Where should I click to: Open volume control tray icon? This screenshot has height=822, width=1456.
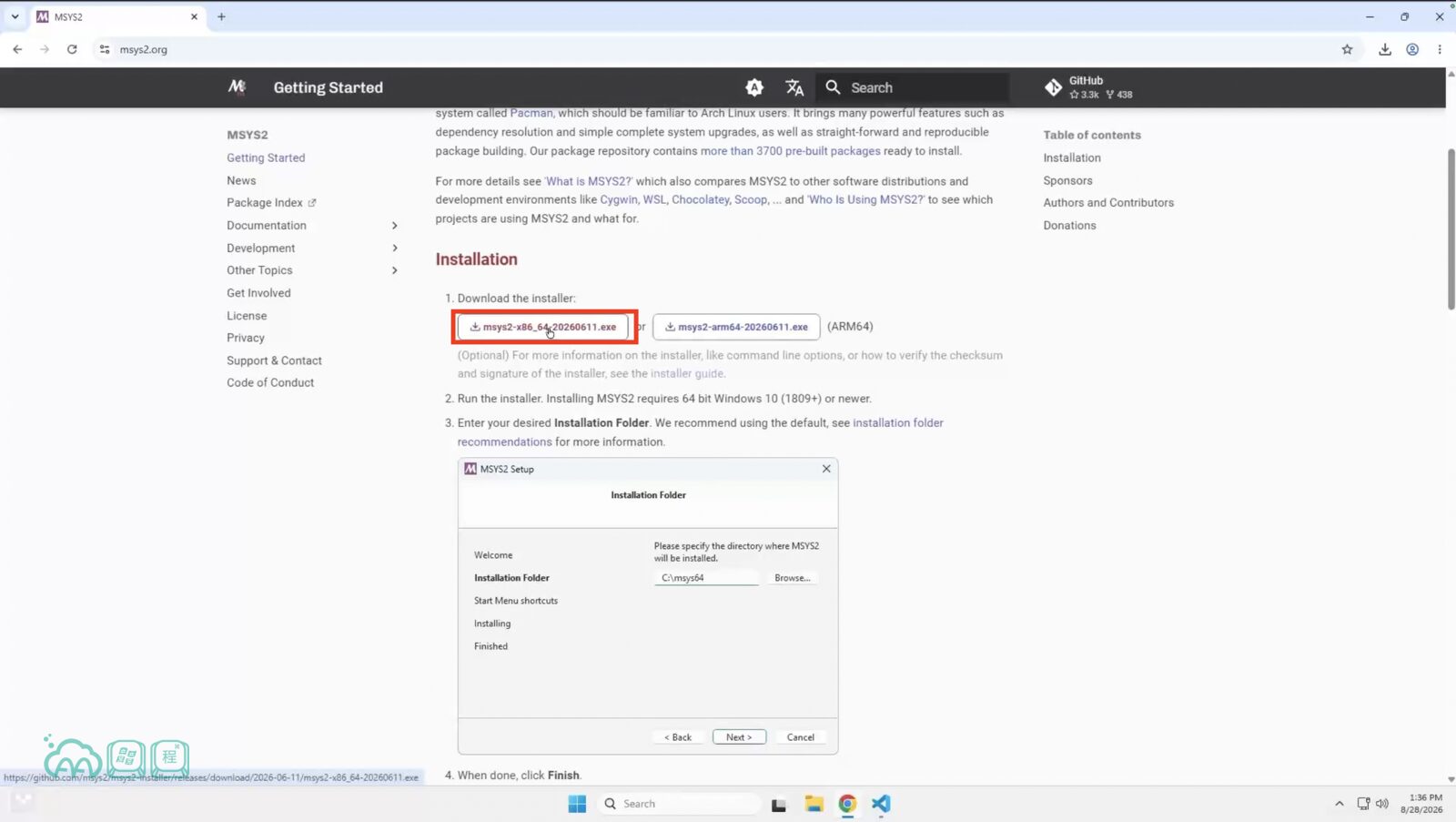(x=1382, y=804)
